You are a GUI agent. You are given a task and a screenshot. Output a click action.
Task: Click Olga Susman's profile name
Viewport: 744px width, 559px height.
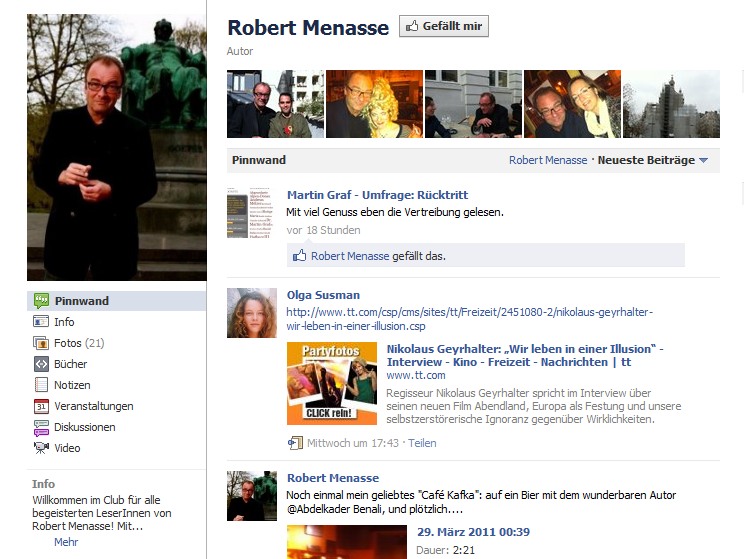click(x=323, y=295)
